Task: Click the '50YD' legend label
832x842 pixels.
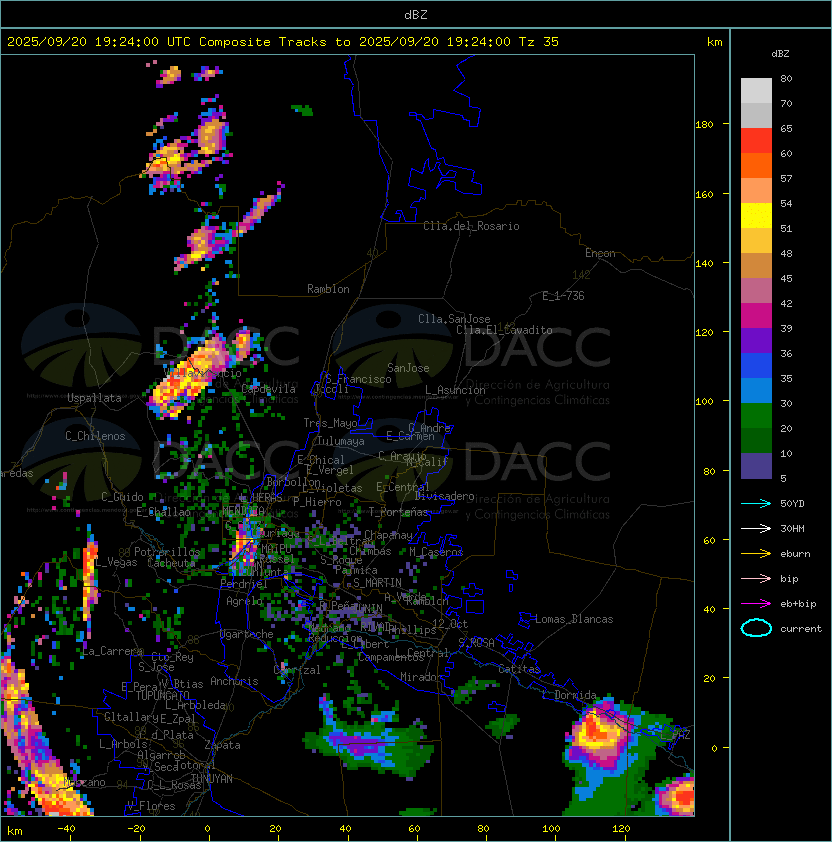Action: pyautogui.click(x=792, y=504)
